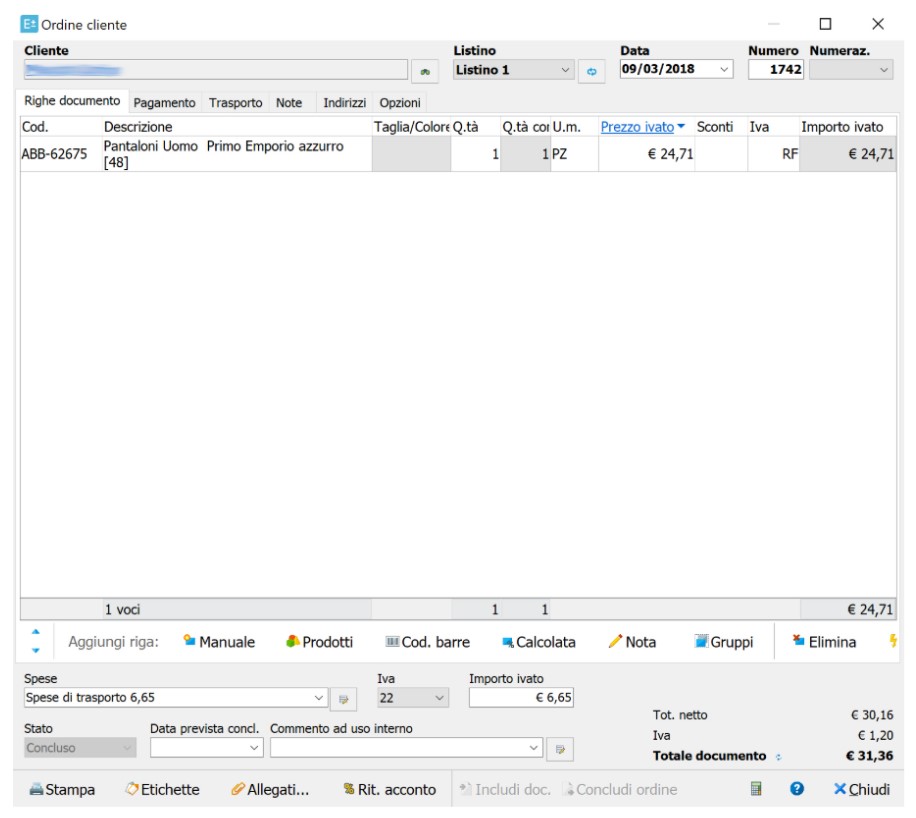This screenshot has height=818, width=916.
Task: Open the Trasporto tab
Action: point(235,103)
